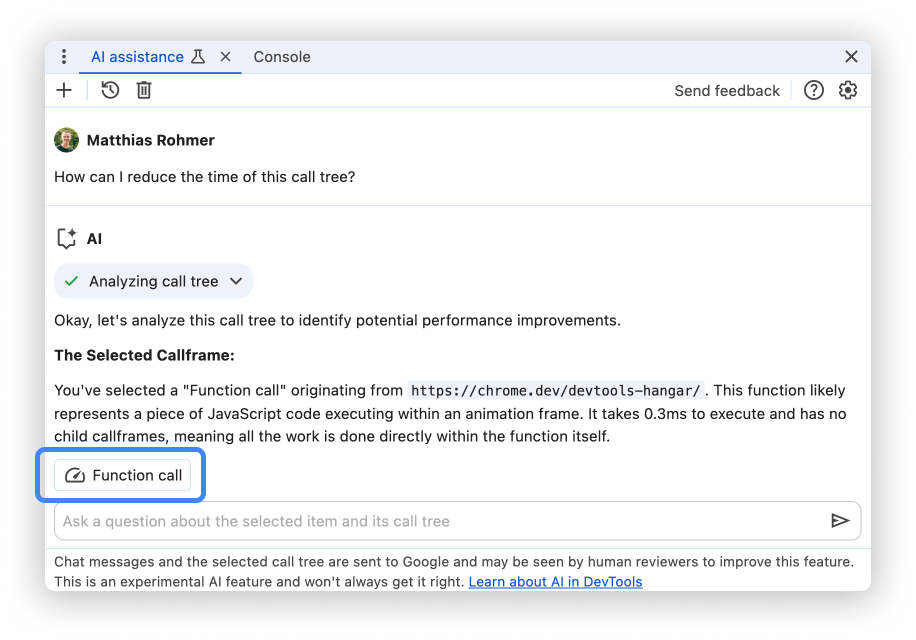916x640 pixels.
Task: Open the three-dot DevTools menu
Action: pos(64,57)
